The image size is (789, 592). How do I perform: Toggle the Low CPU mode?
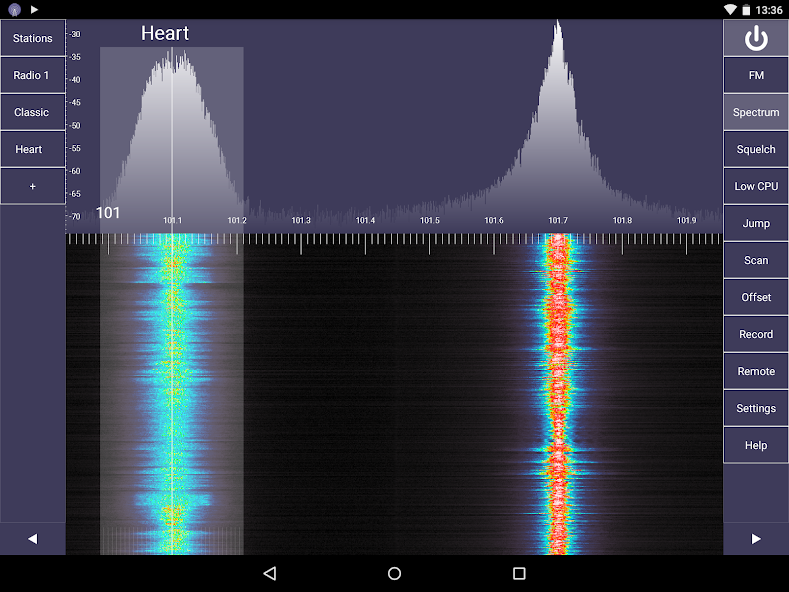tap(756, 186)
